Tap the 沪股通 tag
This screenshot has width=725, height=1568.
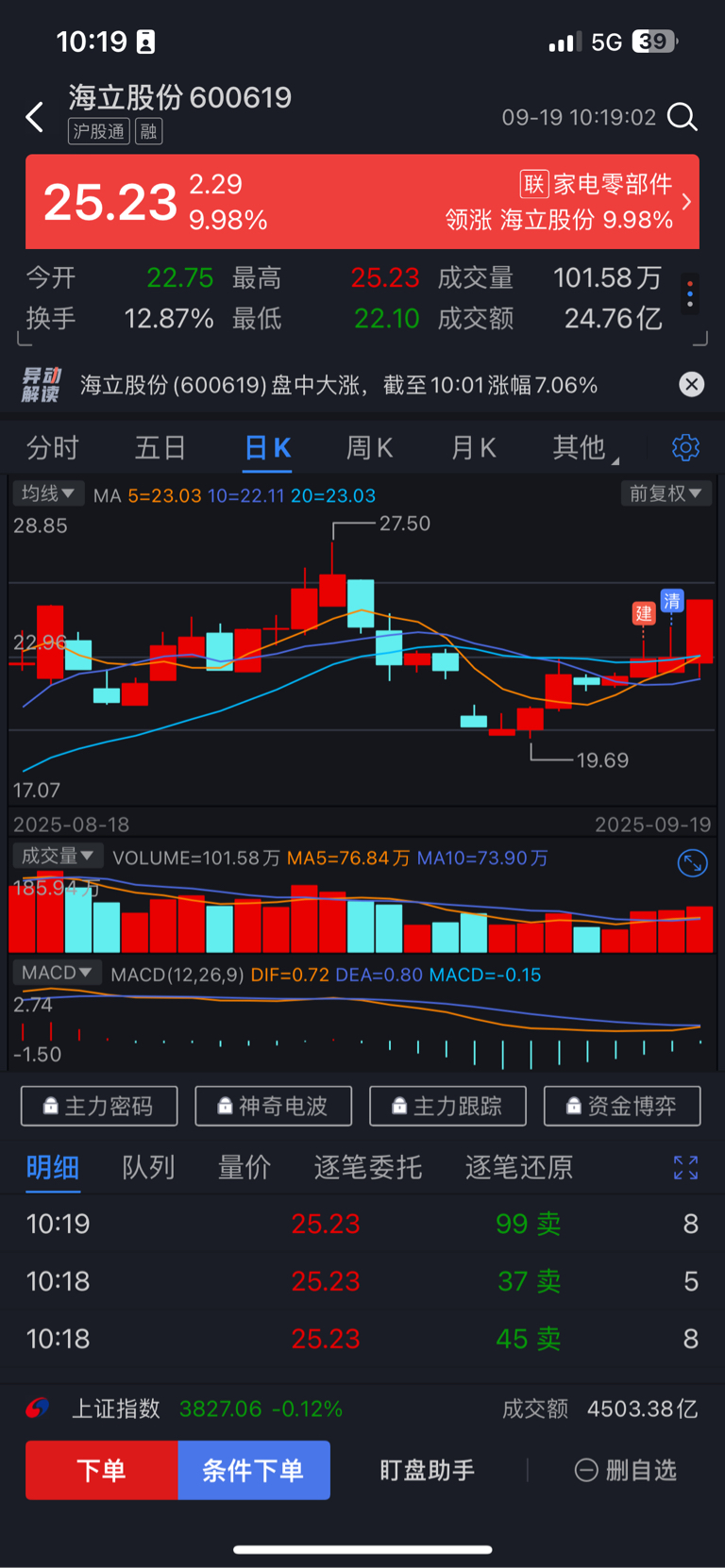pyautogui.click(x=99, y=131)
